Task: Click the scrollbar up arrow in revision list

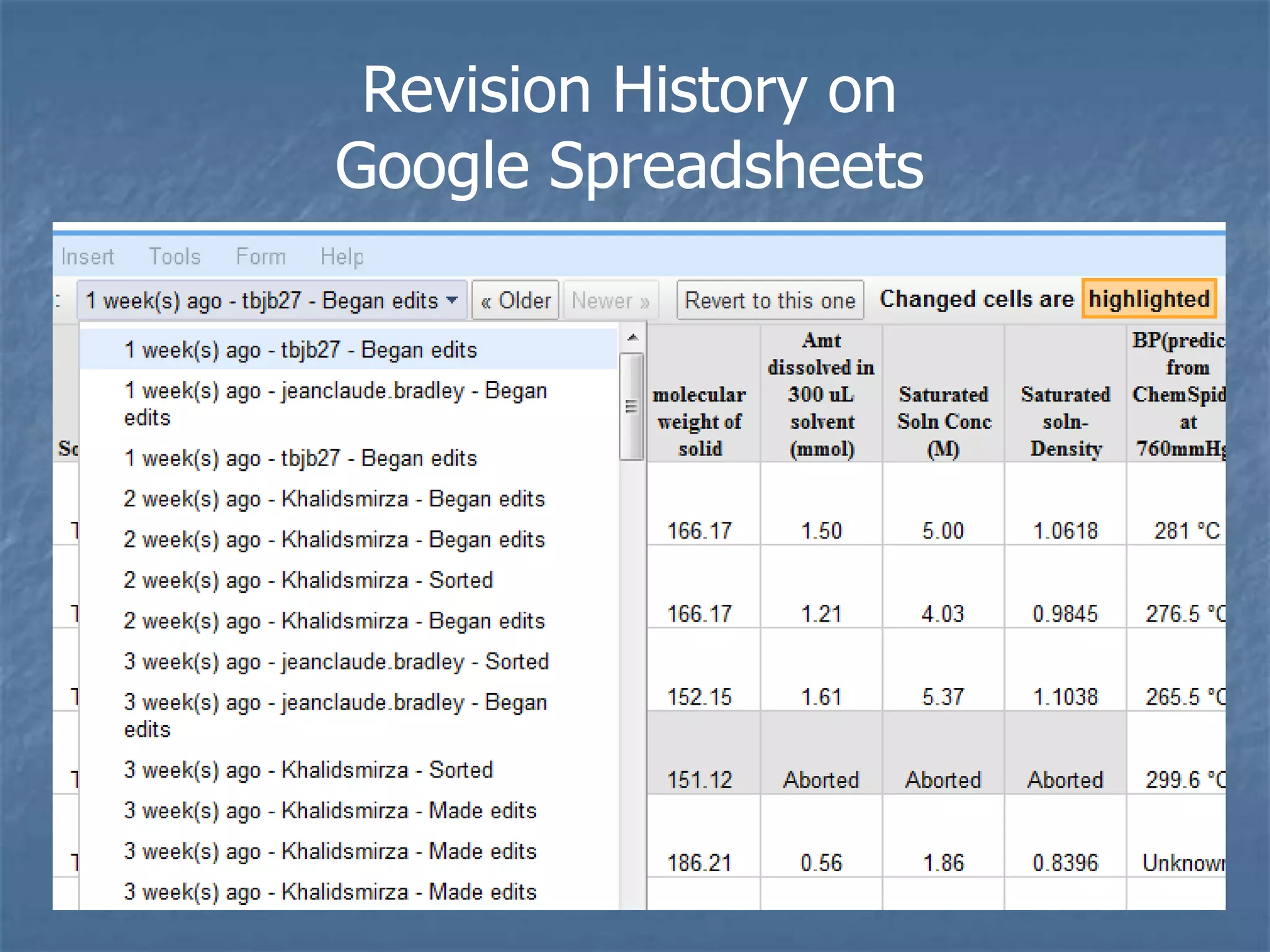Action: tap(633, 338)
